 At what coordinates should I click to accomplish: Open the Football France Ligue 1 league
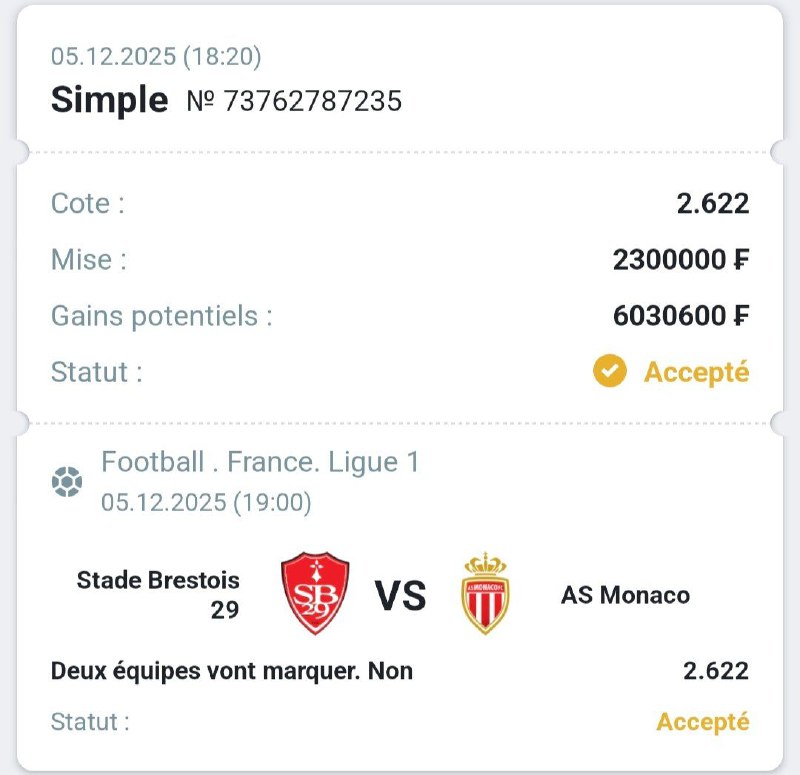point(261,462)
